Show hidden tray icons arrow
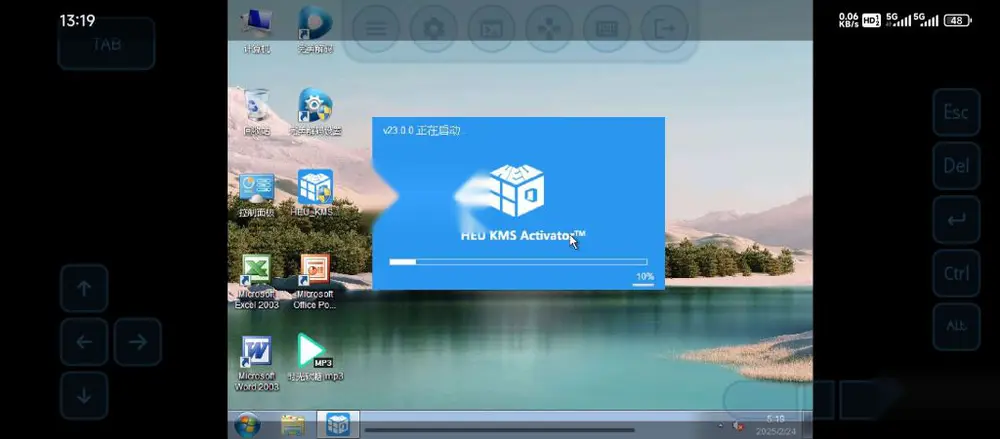 [x=721, y=426]
